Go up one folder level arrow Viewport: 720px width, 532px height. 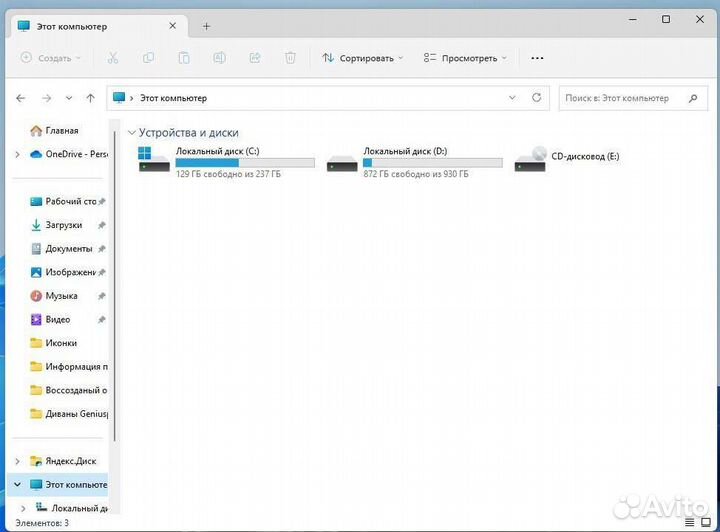point(91,98)
